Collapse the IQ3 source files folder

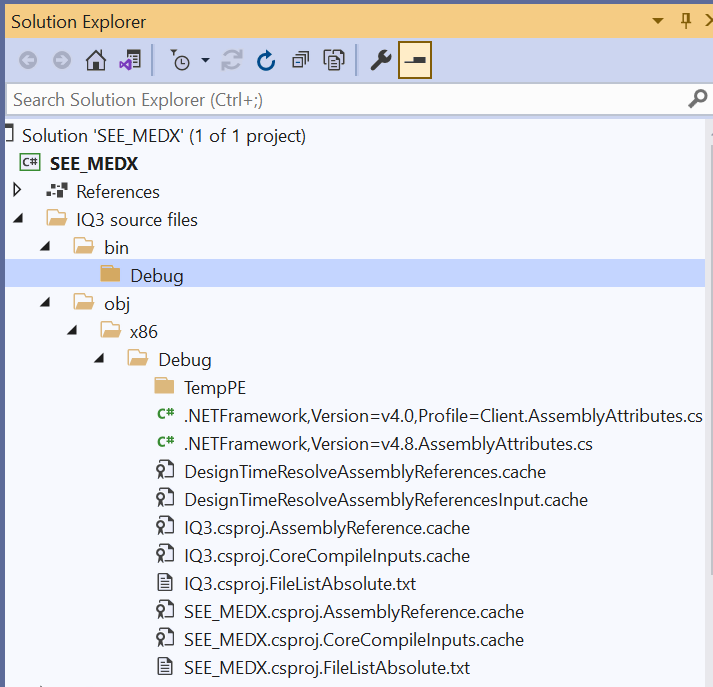(18, 219)
